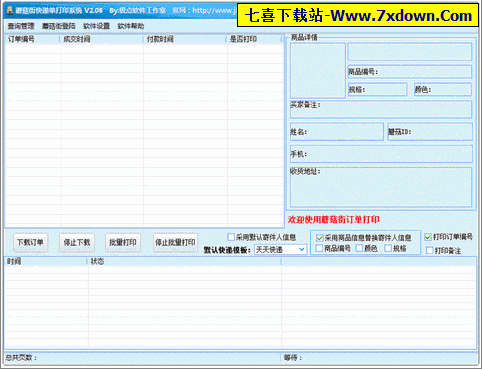Click the product image thumbnail box
Image resolution: width=482 pixels, height=369 pixels.
pos(318,70)
